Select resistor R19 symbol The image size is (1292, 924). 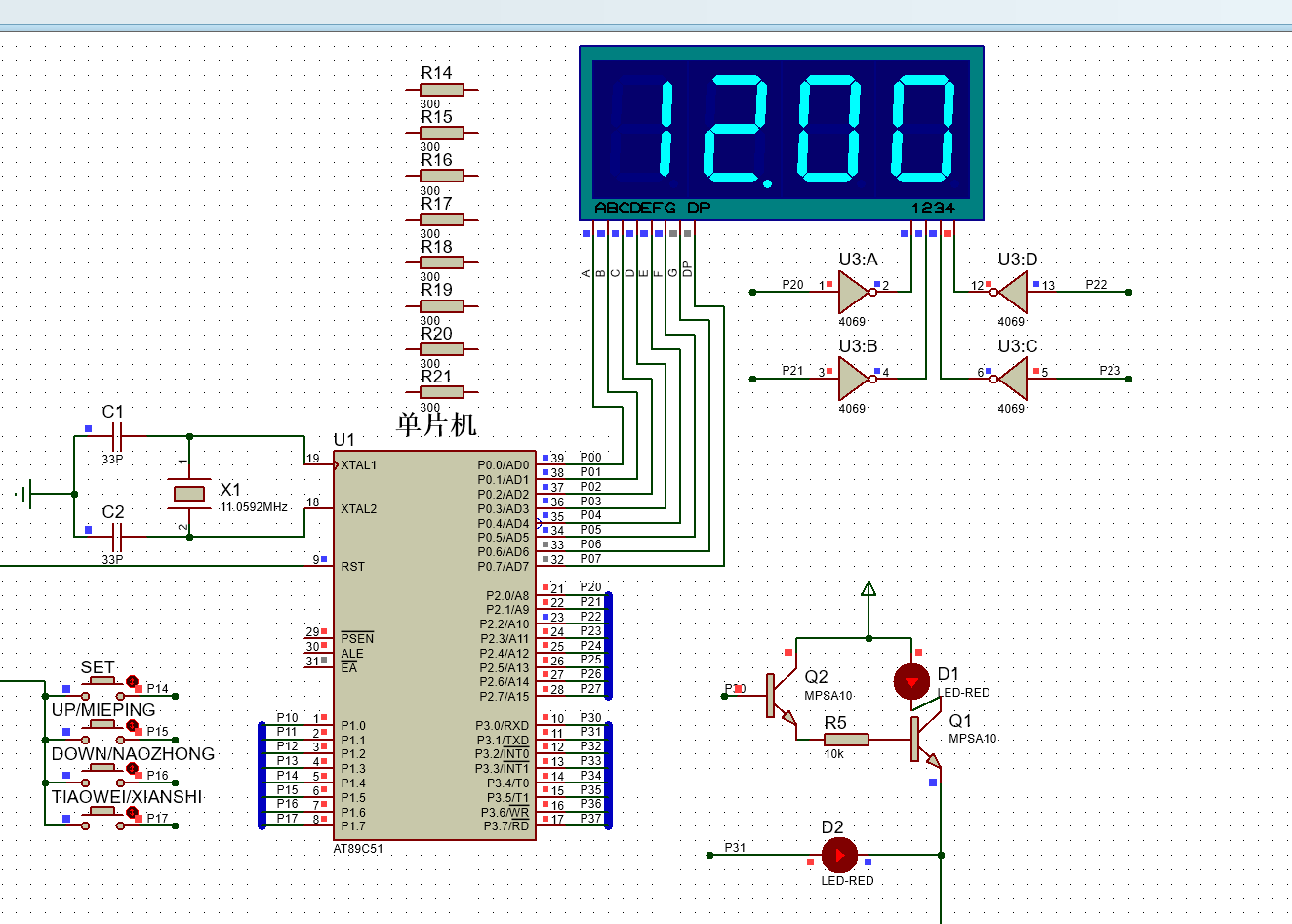click(x=442, y=305)
